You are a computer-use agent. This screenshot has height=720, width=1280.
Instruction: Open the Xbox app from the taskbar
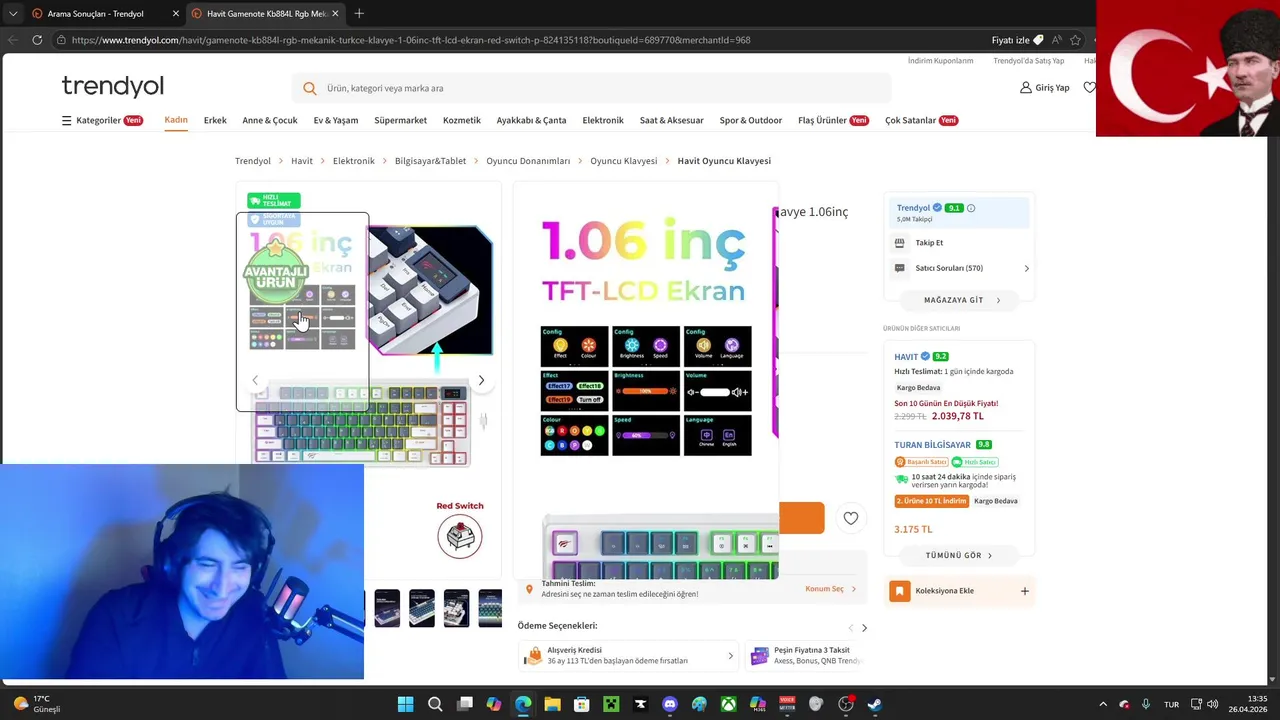click(729, 704)
